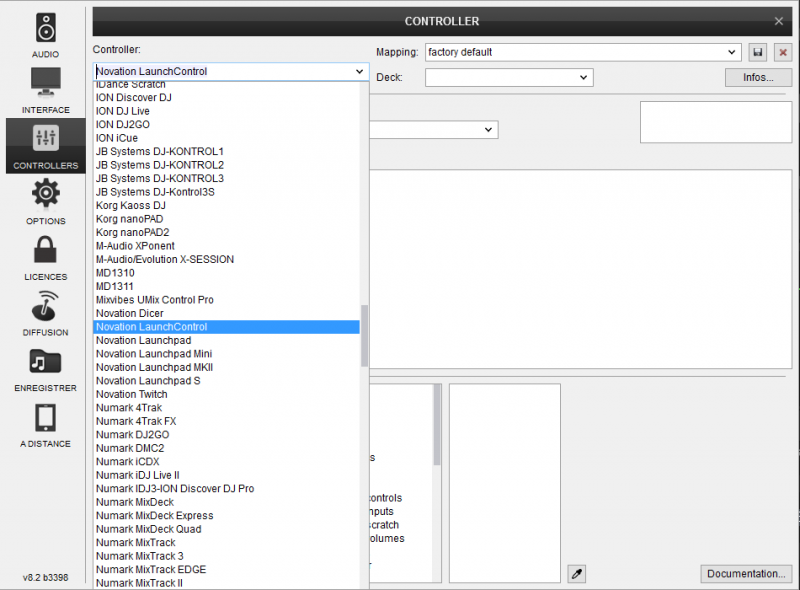Select Numark iDJ Live II
This screenshot has width=800, height=590.
(x=227, y=475)
